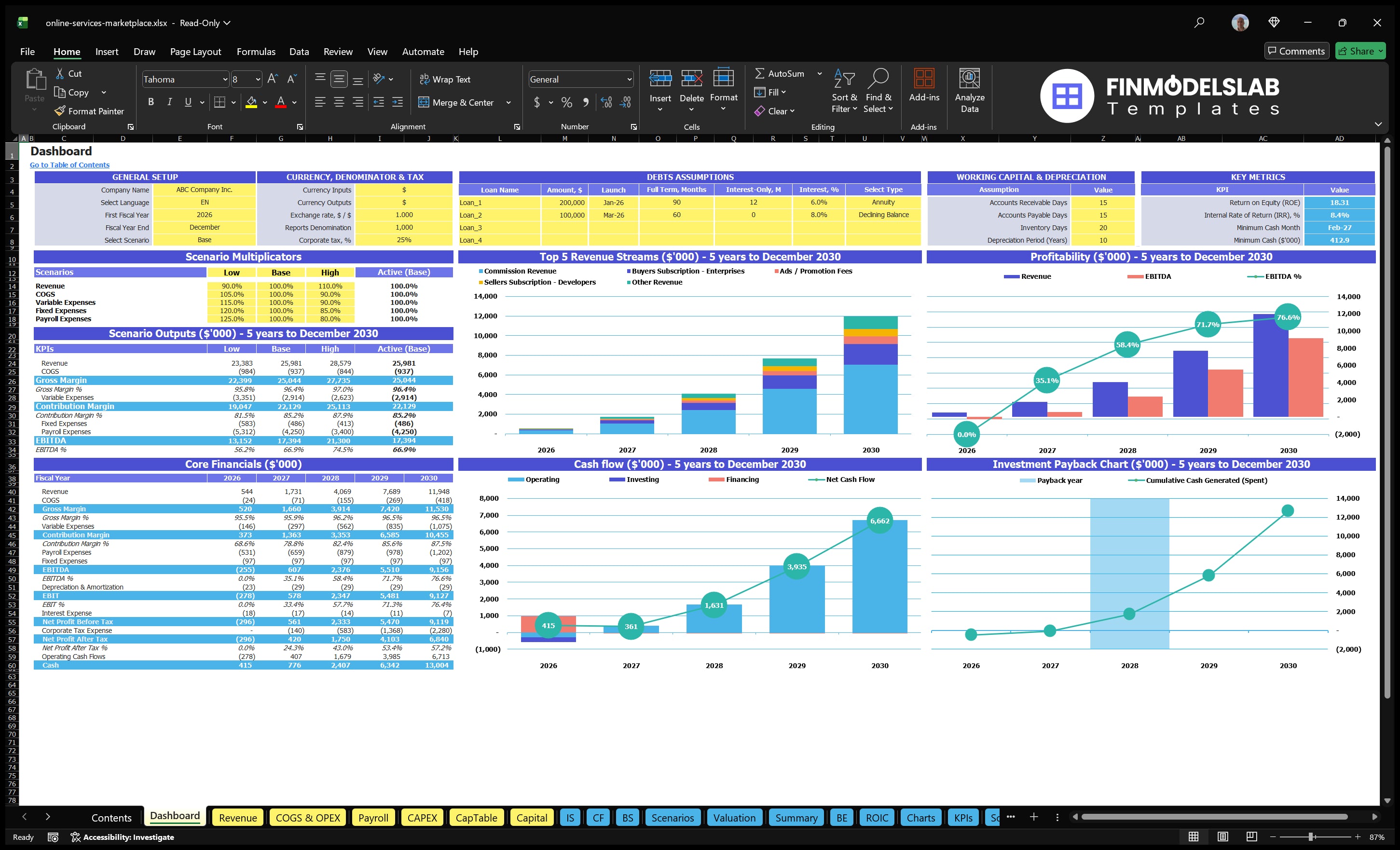Screen dimensions: 1400x850
Task: Click the Percent Style icon
Action: [x=566, y=102]
